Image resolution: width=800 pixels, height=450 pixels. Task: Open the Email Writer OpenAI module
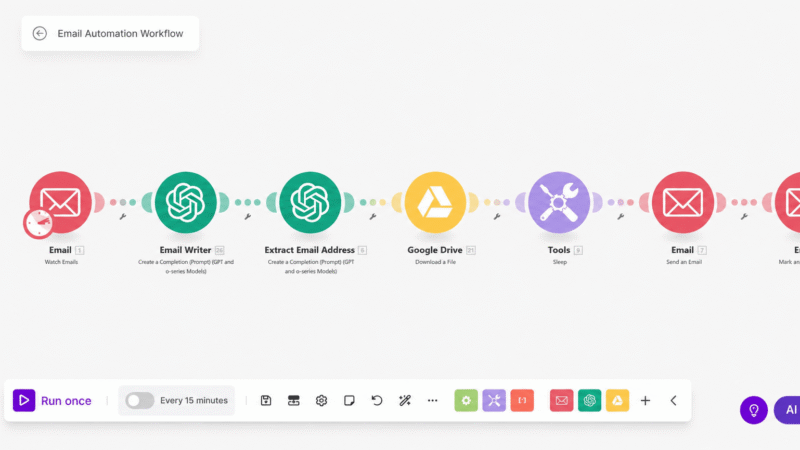tap(185, 203)
